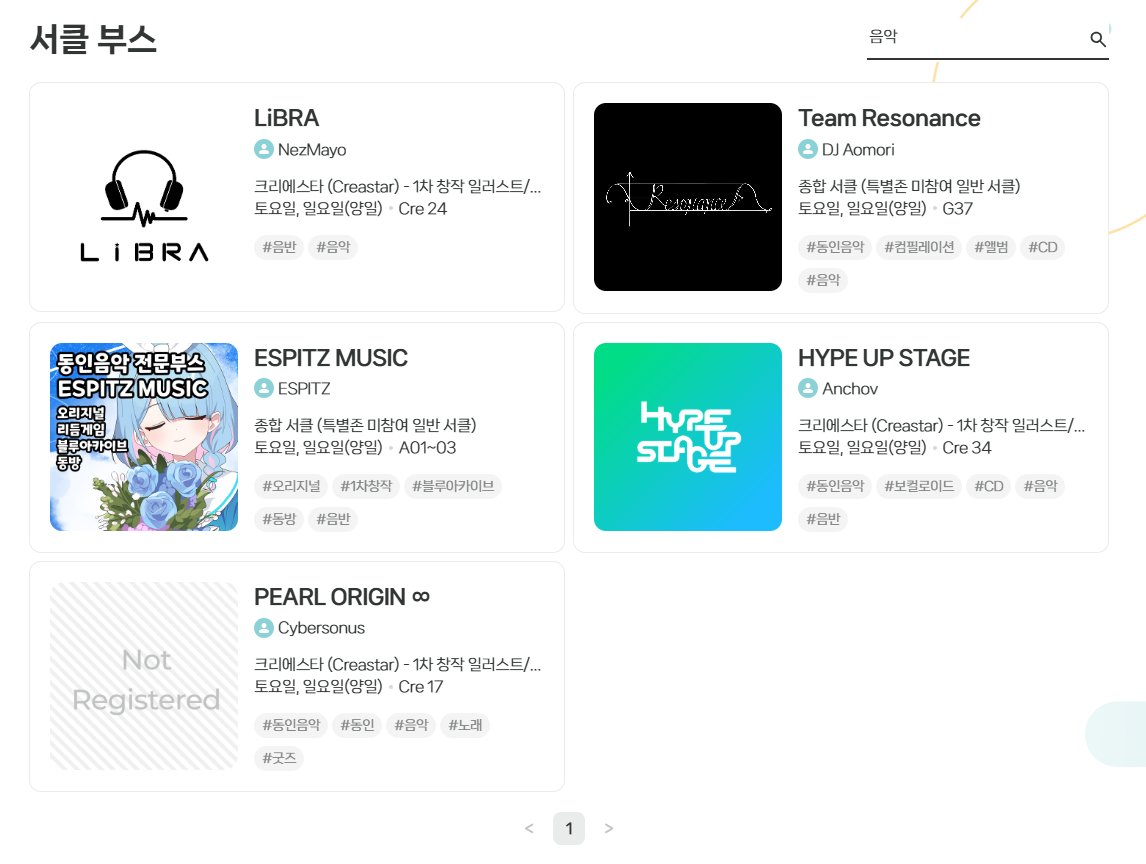Select the Anchov author name
This screenshot has width=1146, height=864.
(850, 389)
